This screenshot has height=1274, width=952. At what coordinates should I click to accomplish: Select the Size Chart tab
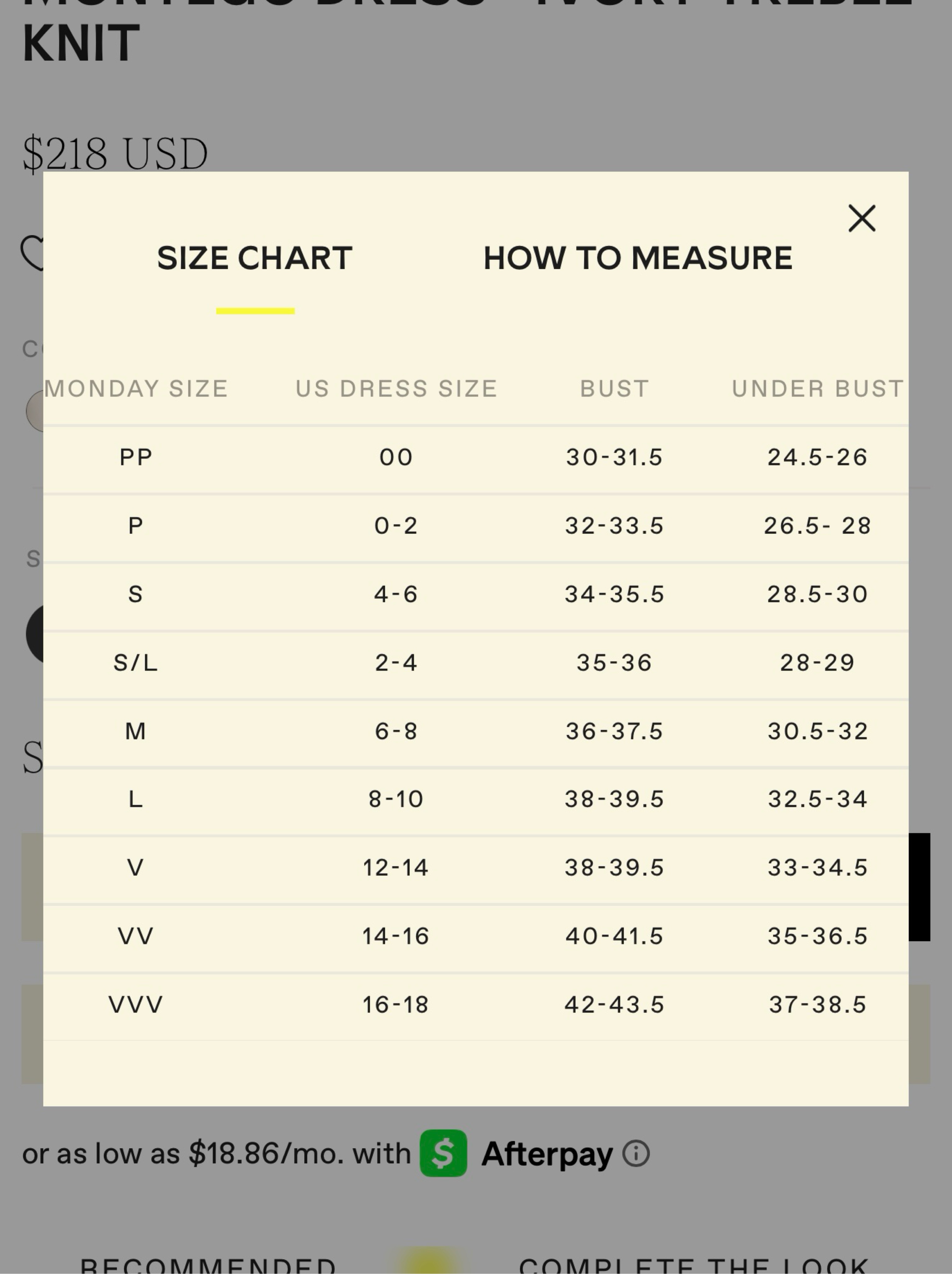coord(254,258)
